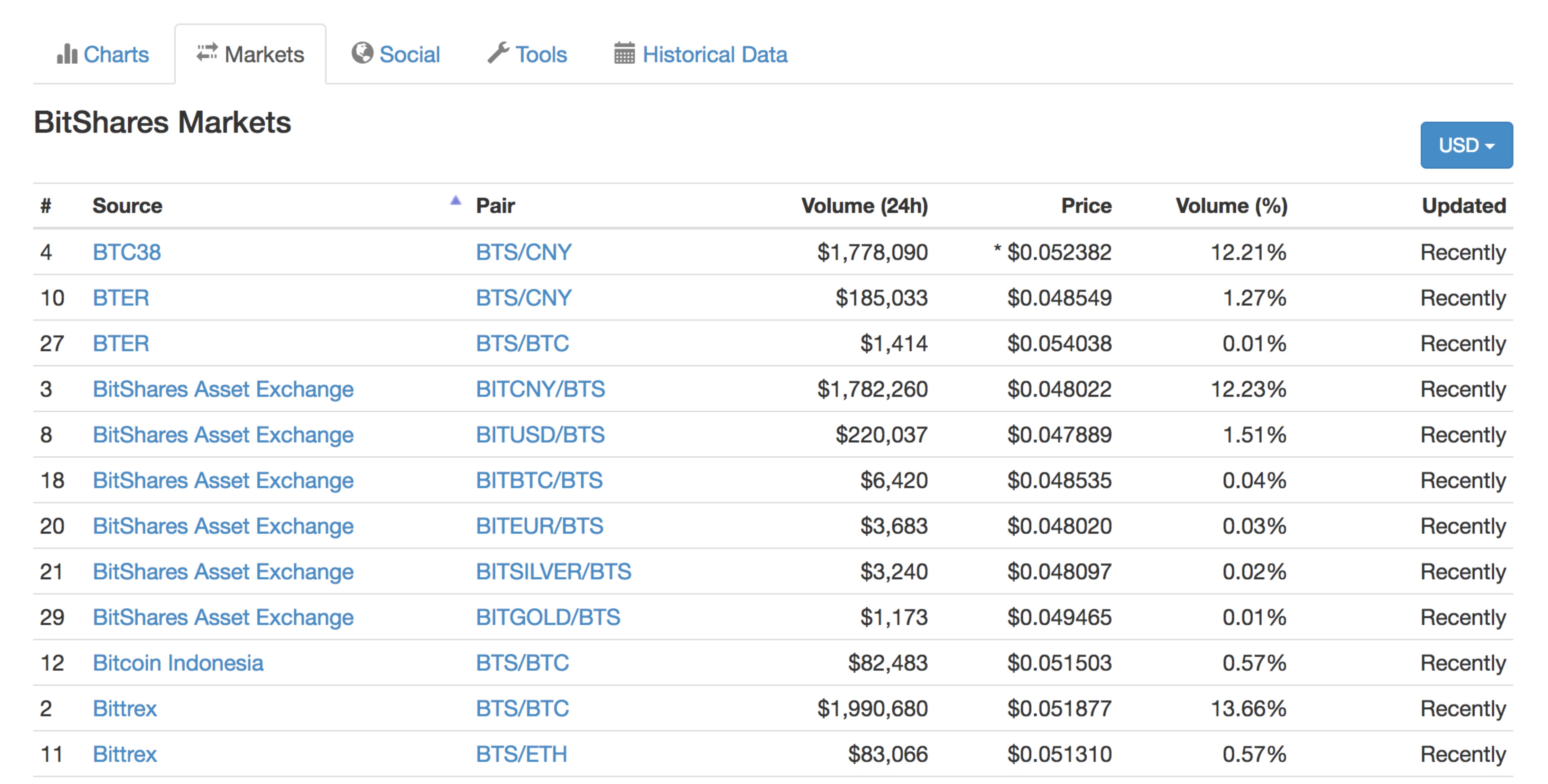Open BTER link in row 10

tap(121, 298)
